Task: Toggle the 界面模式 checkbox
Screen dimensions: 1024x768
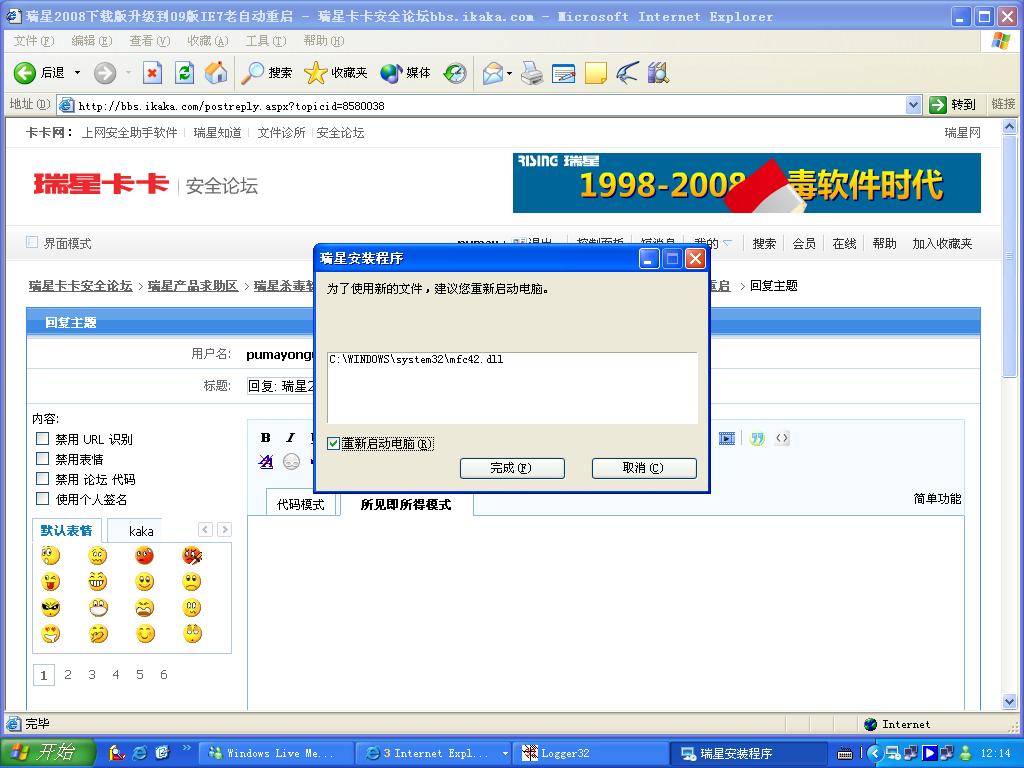Action: [32, 242]
